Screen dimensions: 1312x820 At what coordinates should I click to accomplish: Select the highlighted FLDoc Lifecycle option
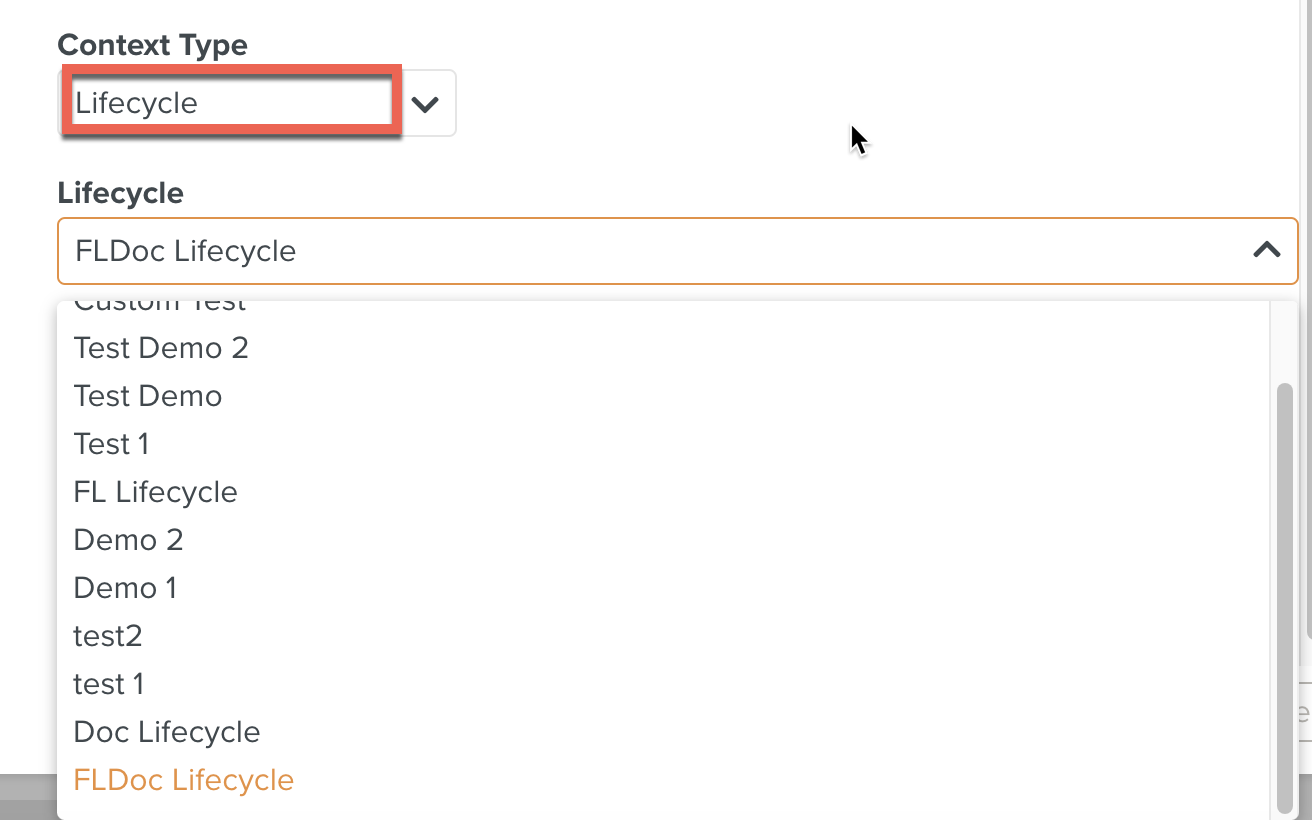coord(183,780)
